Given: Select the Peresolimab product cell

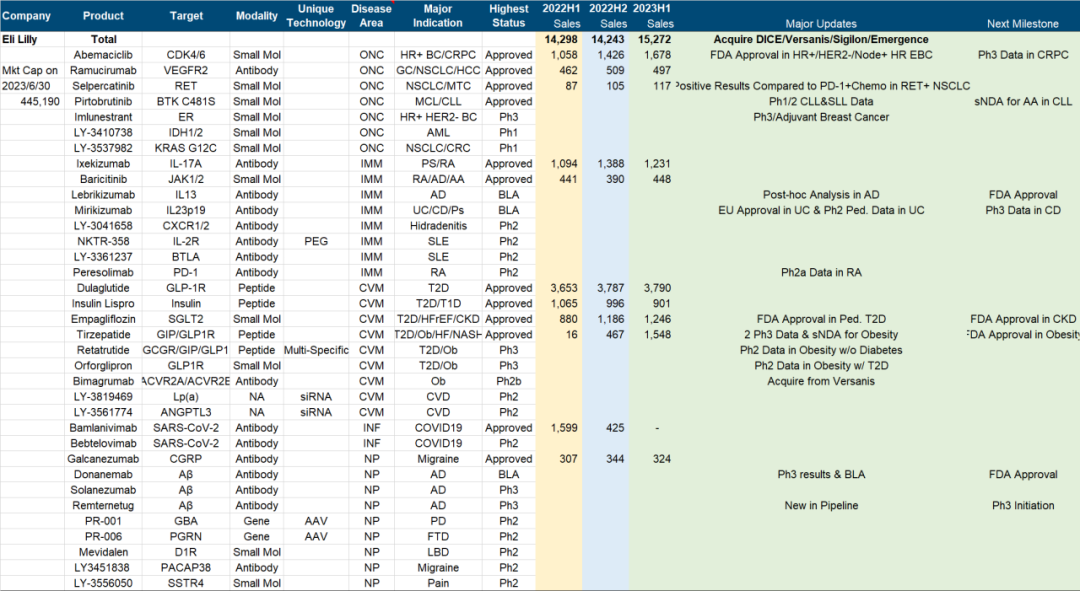Looking at the screenshot, I should tap(103, 272).
